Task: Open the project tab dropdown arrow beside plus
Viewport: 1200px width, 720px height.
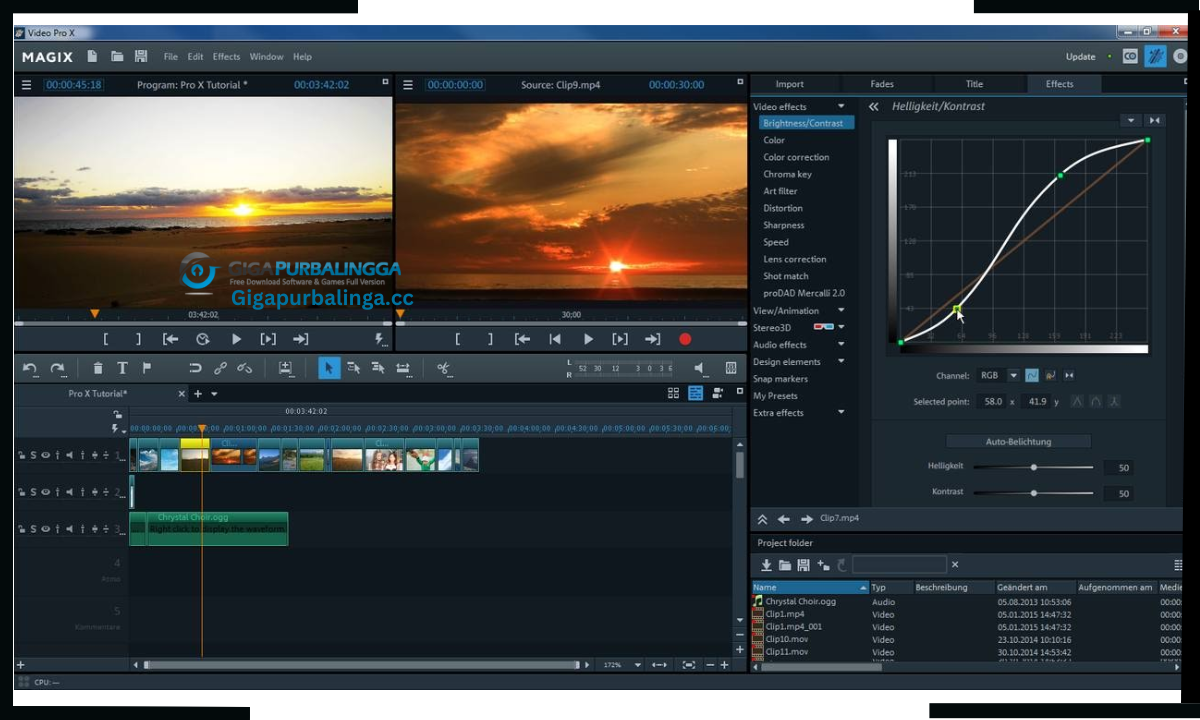Action: point(214,394)
